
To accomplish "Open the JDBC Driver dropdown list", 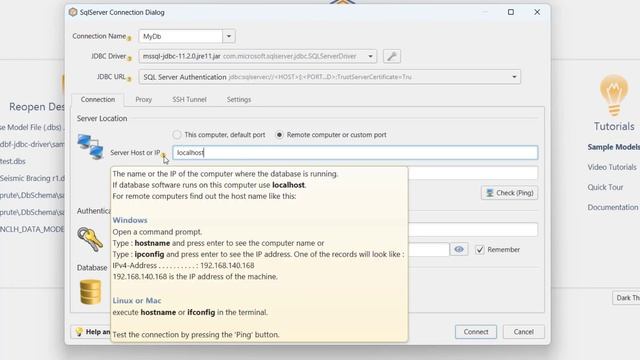I will pyautogui.click(x=370, y=56).
